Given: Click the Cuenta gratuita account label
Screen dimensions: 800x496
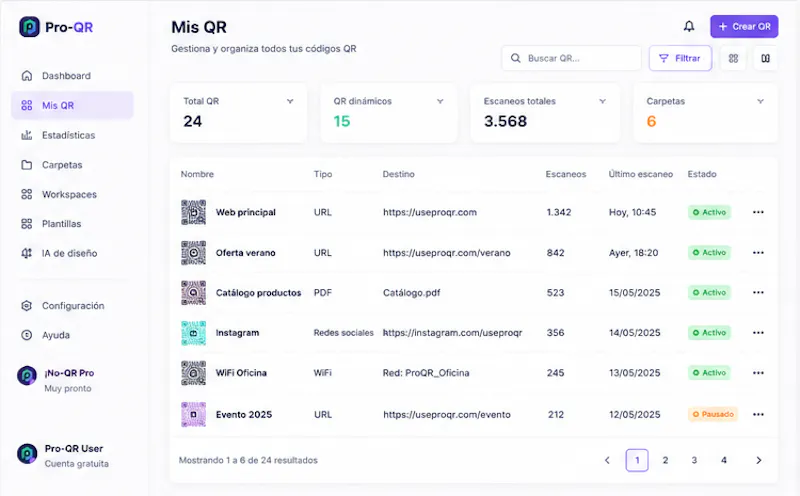Looking at the screenshot, I should 77,464.
